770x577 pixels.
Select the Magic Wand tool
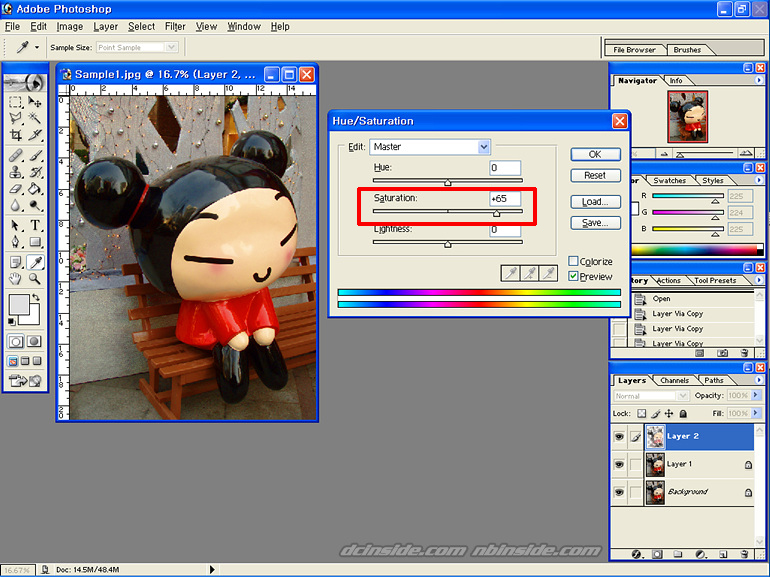pos(35,118)
